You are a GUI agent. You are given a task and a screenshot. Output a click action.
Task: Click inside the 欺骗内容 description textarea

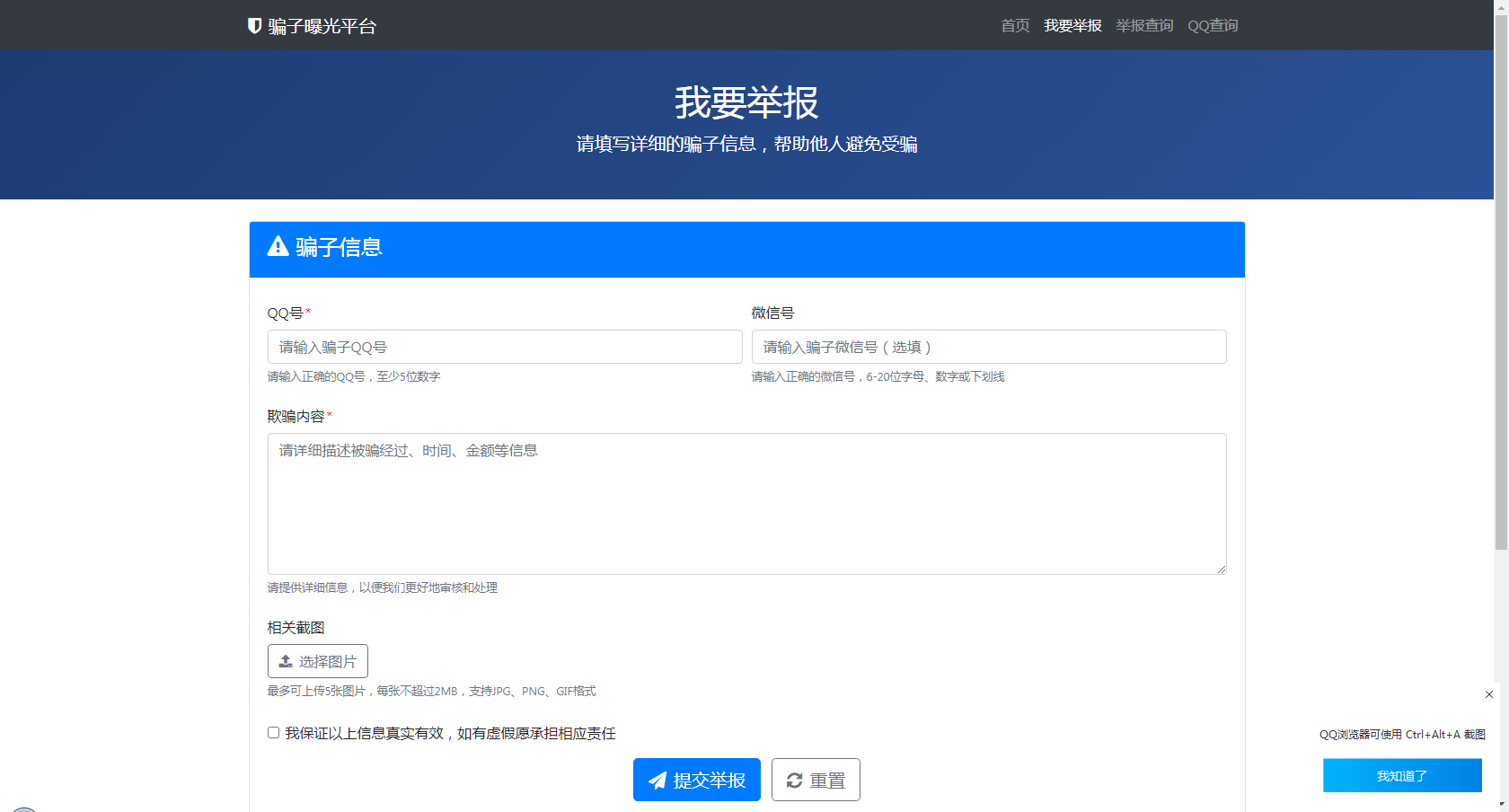pyautogui.click(x=746, y=504)
